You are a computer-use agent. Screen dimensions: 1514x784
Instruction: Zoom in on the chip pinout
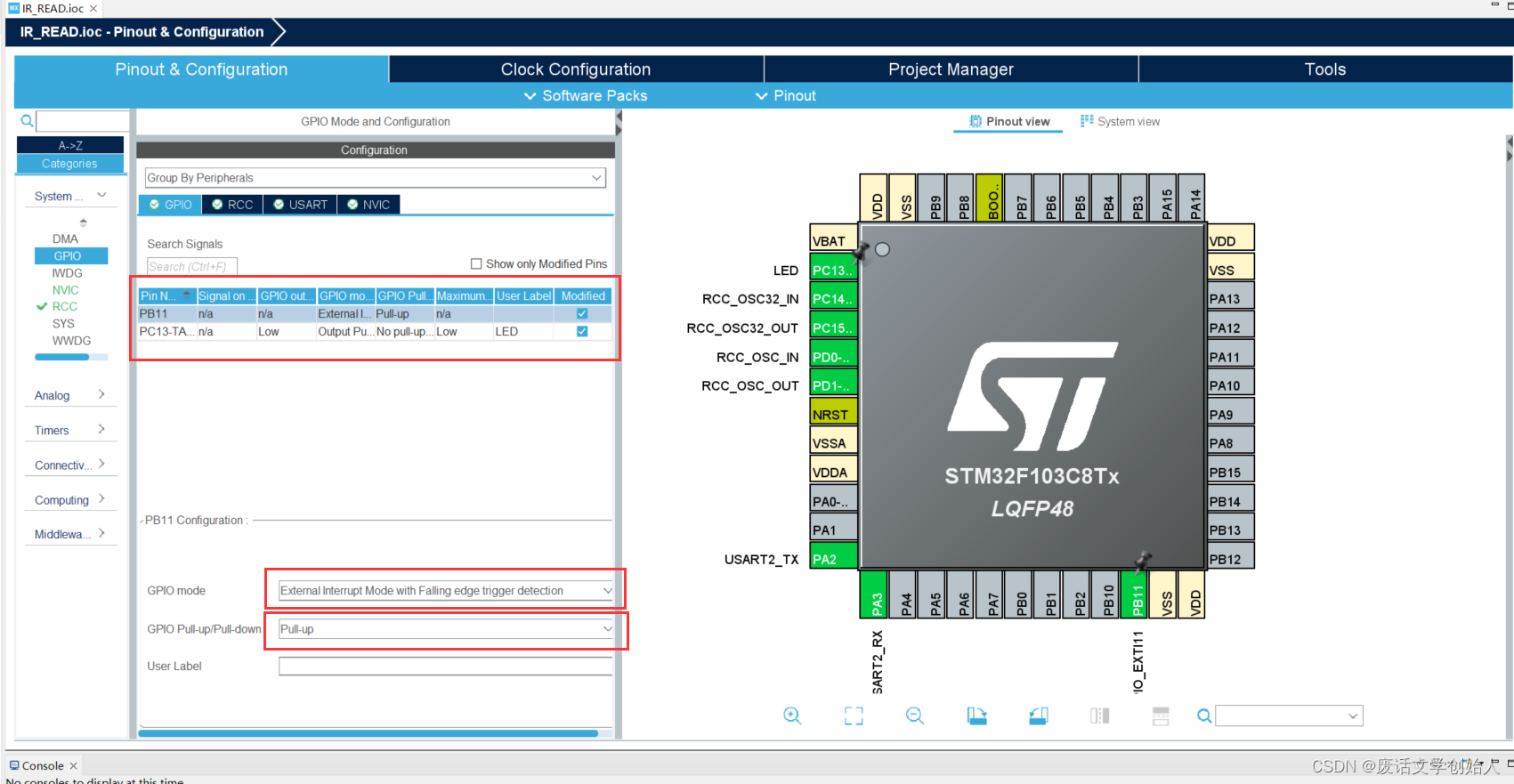[792, 715]
